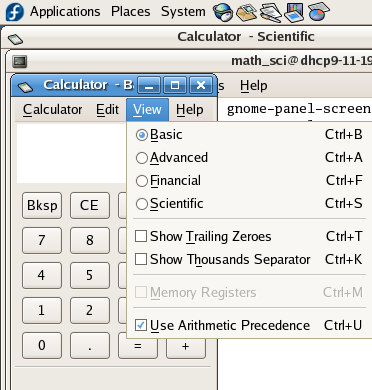This screenshot has width=372, height=390.
Task: Open the calculator's Help menu
Action: [x=190, y=110]
